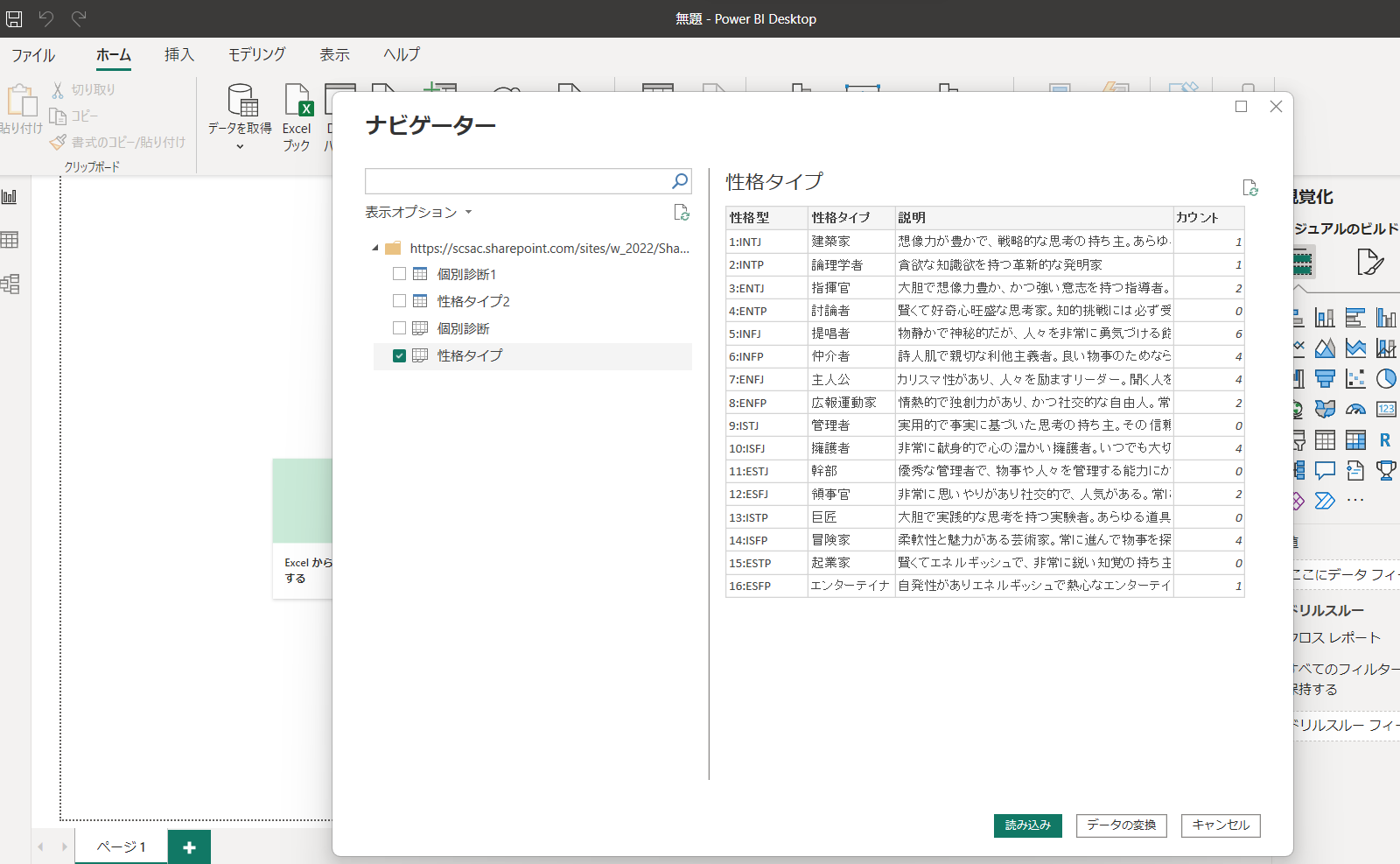Maximize the Navigator dialog
This screenshot has height=864, width=1400.
click(1241, 106)
